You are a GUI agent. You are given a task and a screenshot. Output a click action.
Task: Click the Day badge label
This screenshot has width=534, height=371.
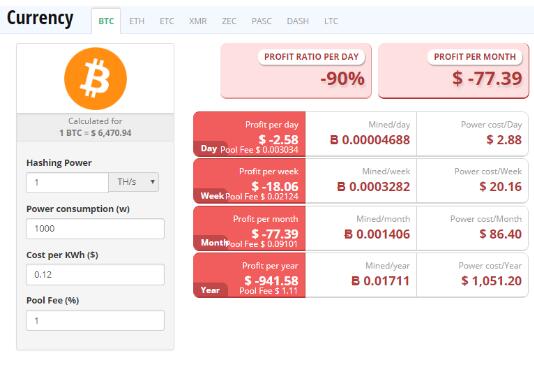click(x=209, y=149)
